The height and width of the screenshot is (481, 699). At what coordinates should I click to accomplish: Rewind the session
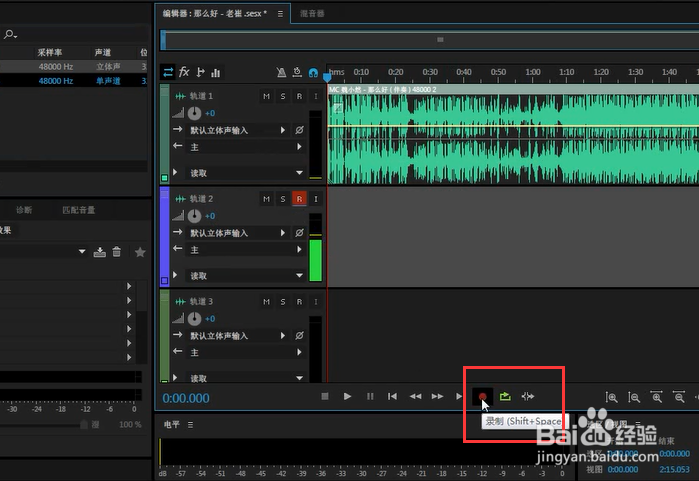(415, 396)
